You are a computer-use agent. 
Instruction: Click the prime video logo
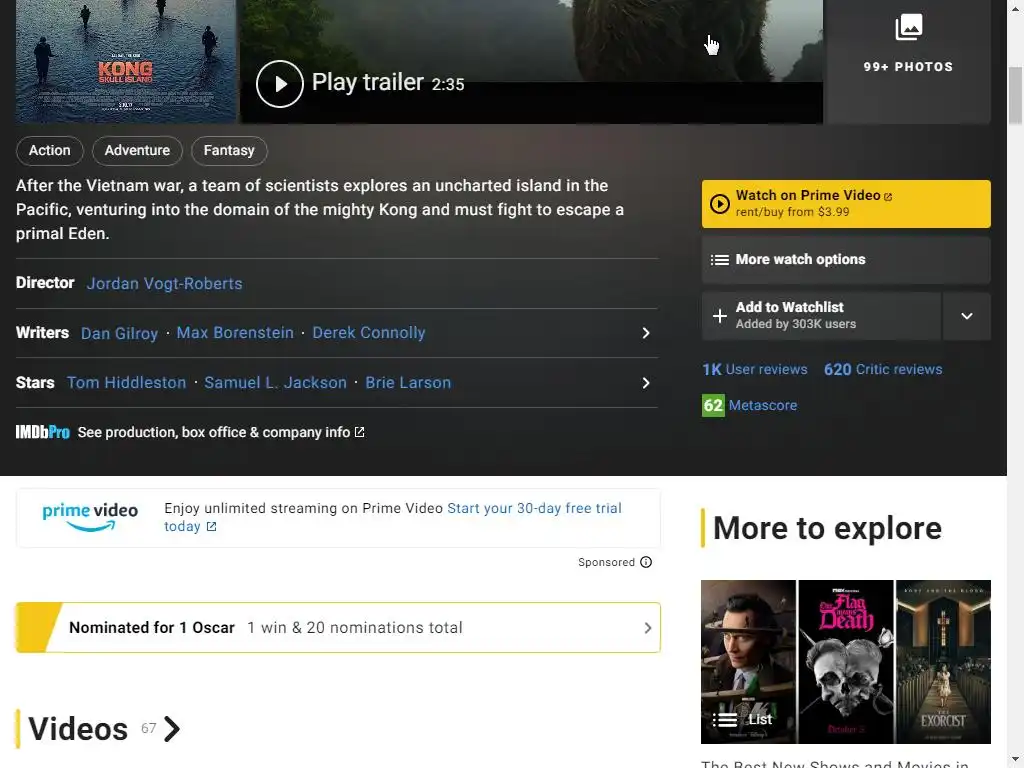(90, 517)
